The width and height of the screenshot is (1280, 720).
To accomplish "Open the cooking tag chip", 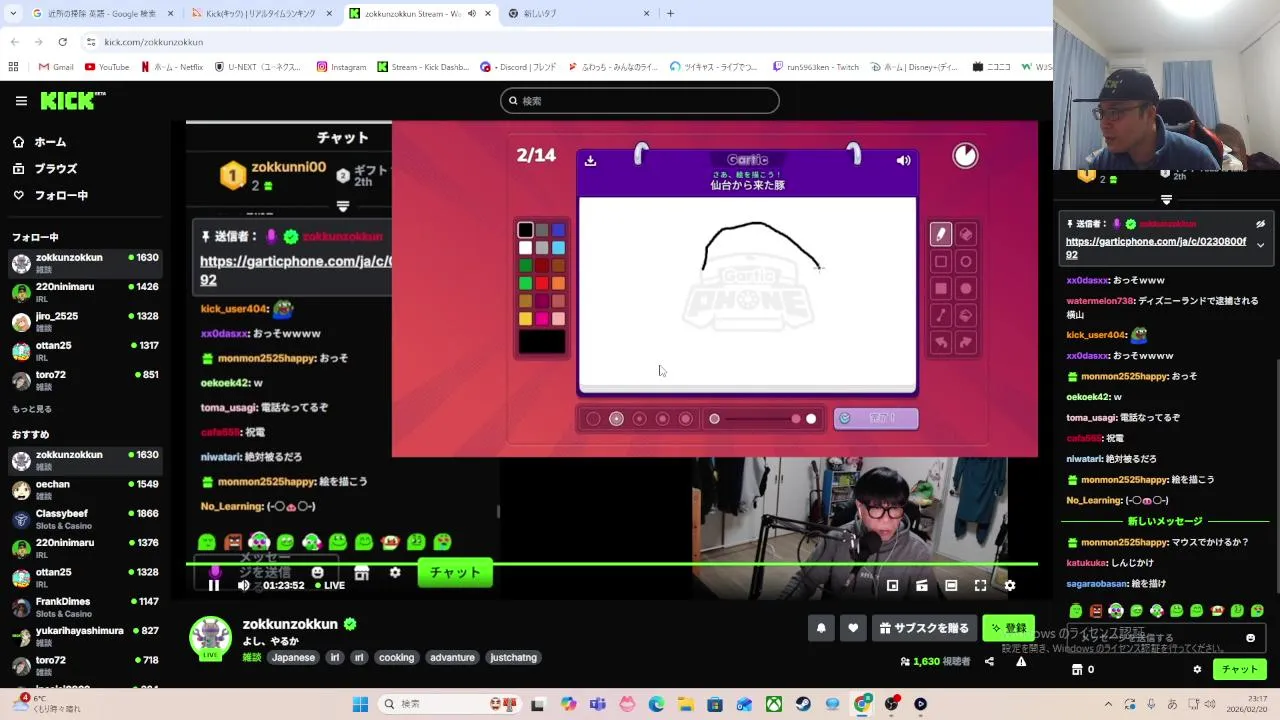I will [x=396, y=657].
